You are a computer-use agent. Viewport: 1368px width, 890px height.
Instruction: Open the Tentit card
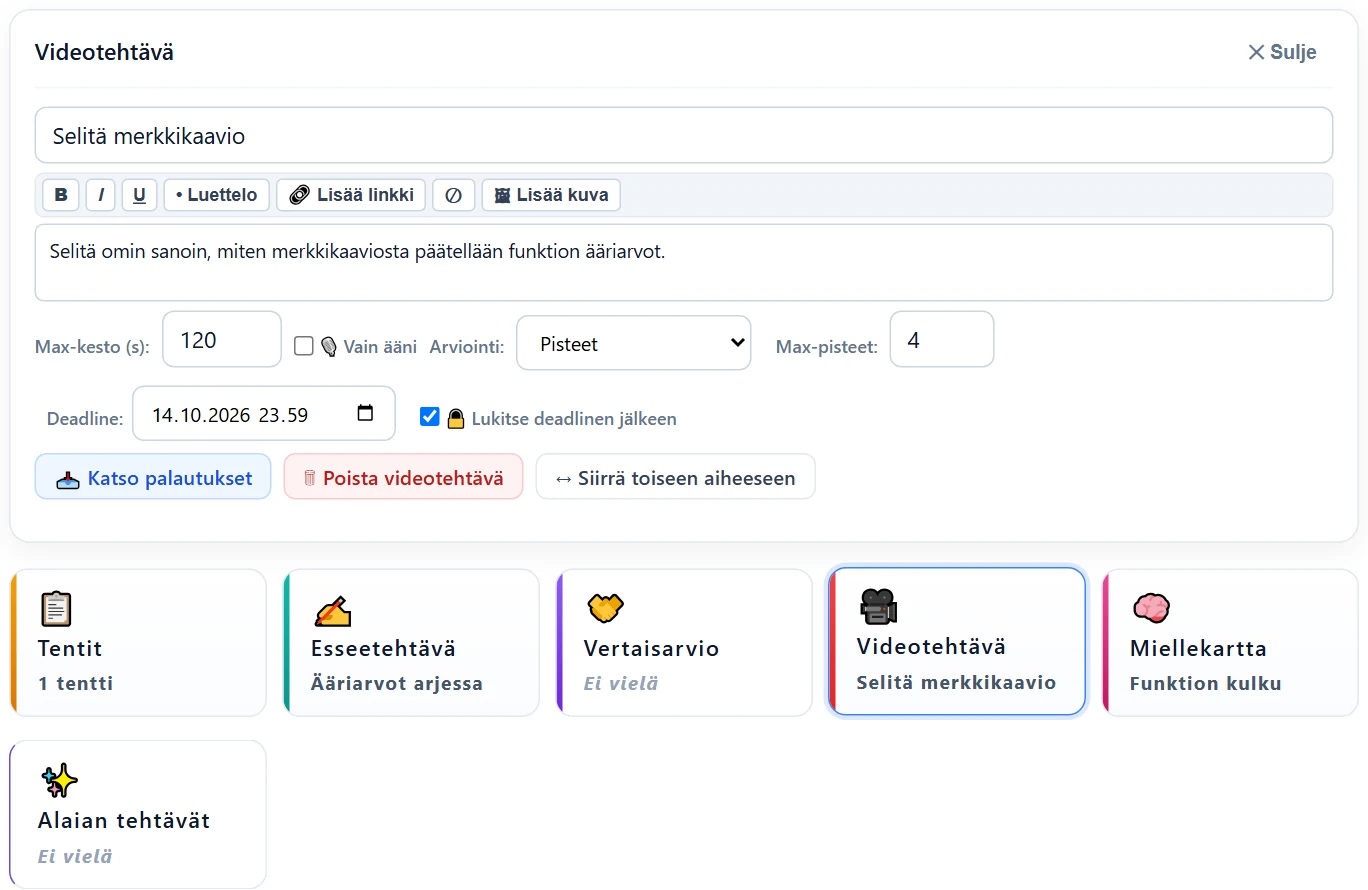click(x=138, y=643)
